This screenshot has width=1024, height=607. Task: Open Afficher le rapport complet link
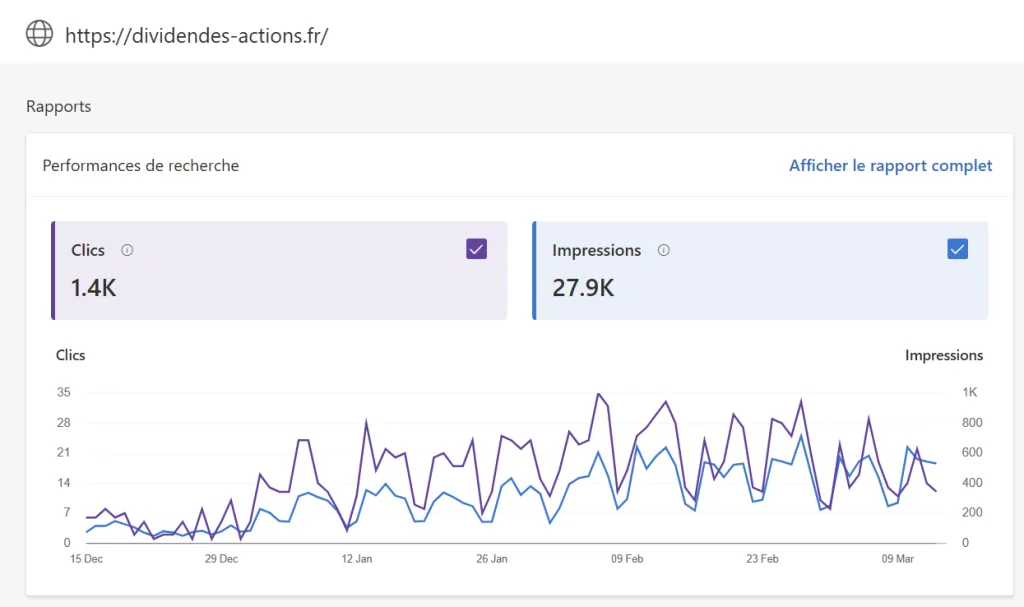890,166
